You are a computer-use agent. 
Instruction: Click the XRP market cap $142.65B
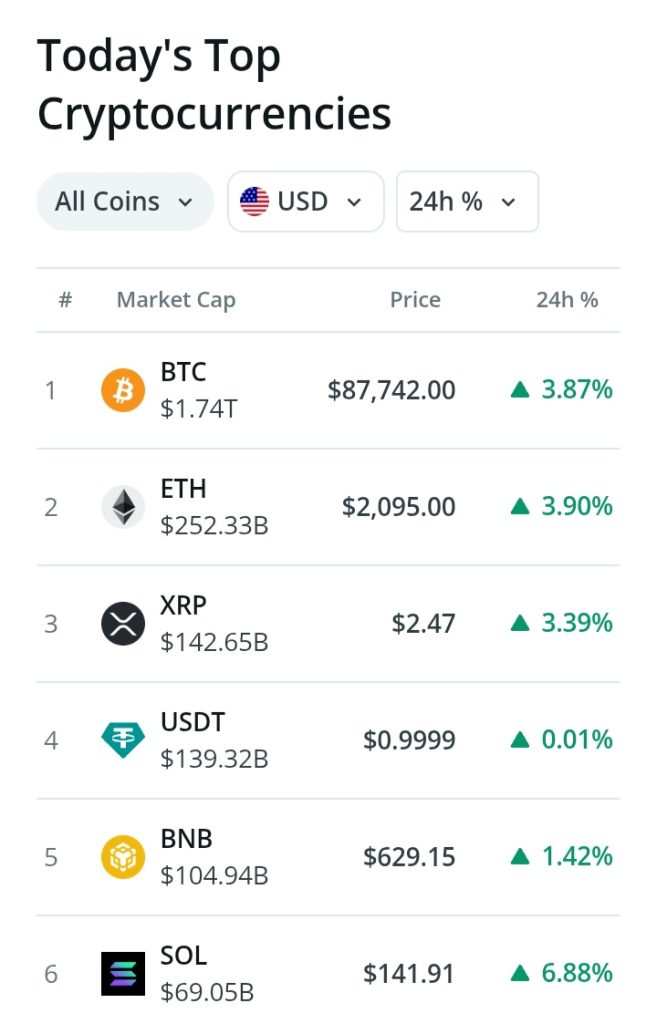point(214,642)
